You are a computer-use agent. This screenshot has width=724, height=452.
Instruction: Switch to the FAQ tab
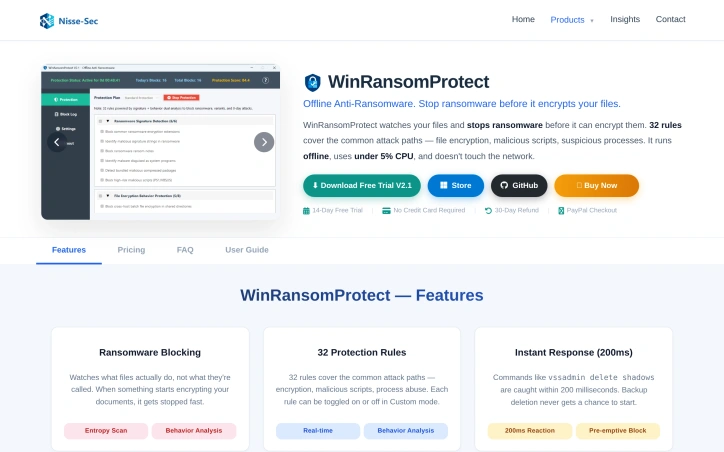tap(185, 250)
